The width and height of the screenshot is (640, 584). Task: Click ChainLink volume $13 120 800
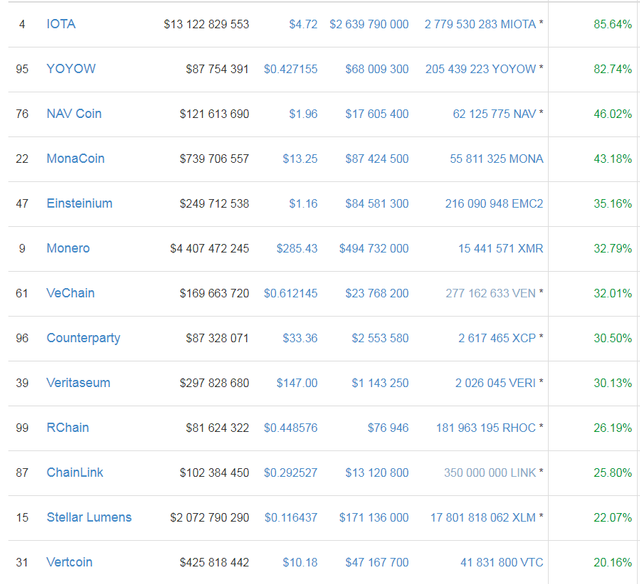pyautogui.click(x=377, y=473)
